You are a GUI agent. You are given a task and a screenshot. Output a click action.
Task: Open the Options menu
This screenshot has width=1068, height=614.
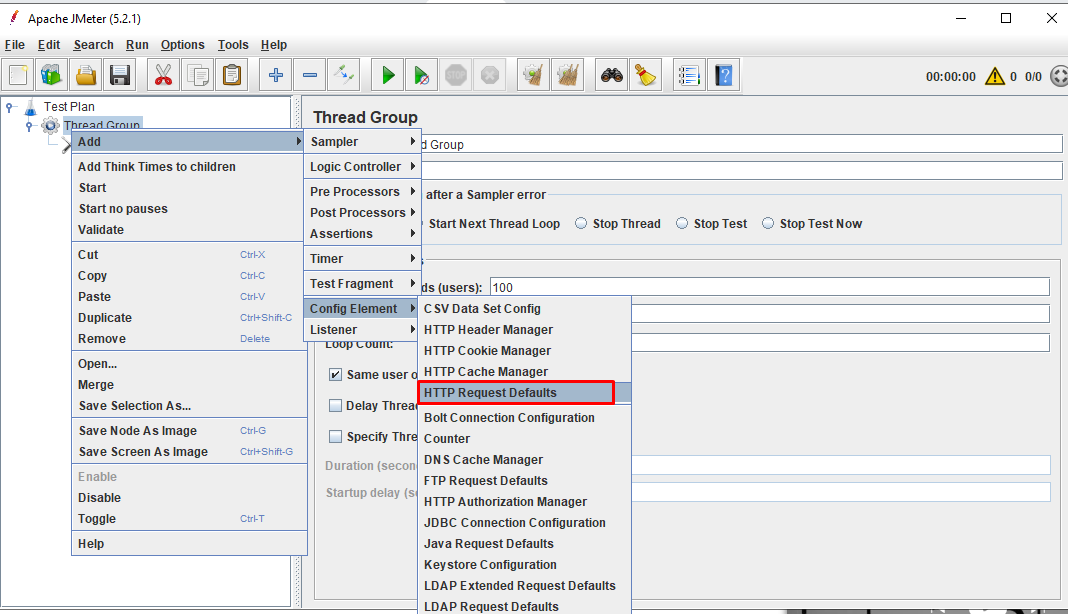[182, 44]
